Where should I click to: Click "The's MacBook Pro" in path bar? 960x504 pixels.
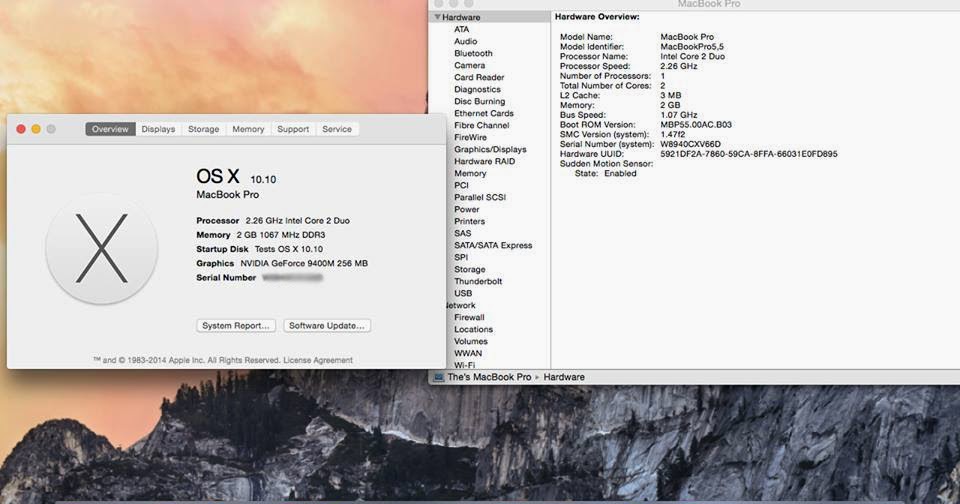click(489, 377)
